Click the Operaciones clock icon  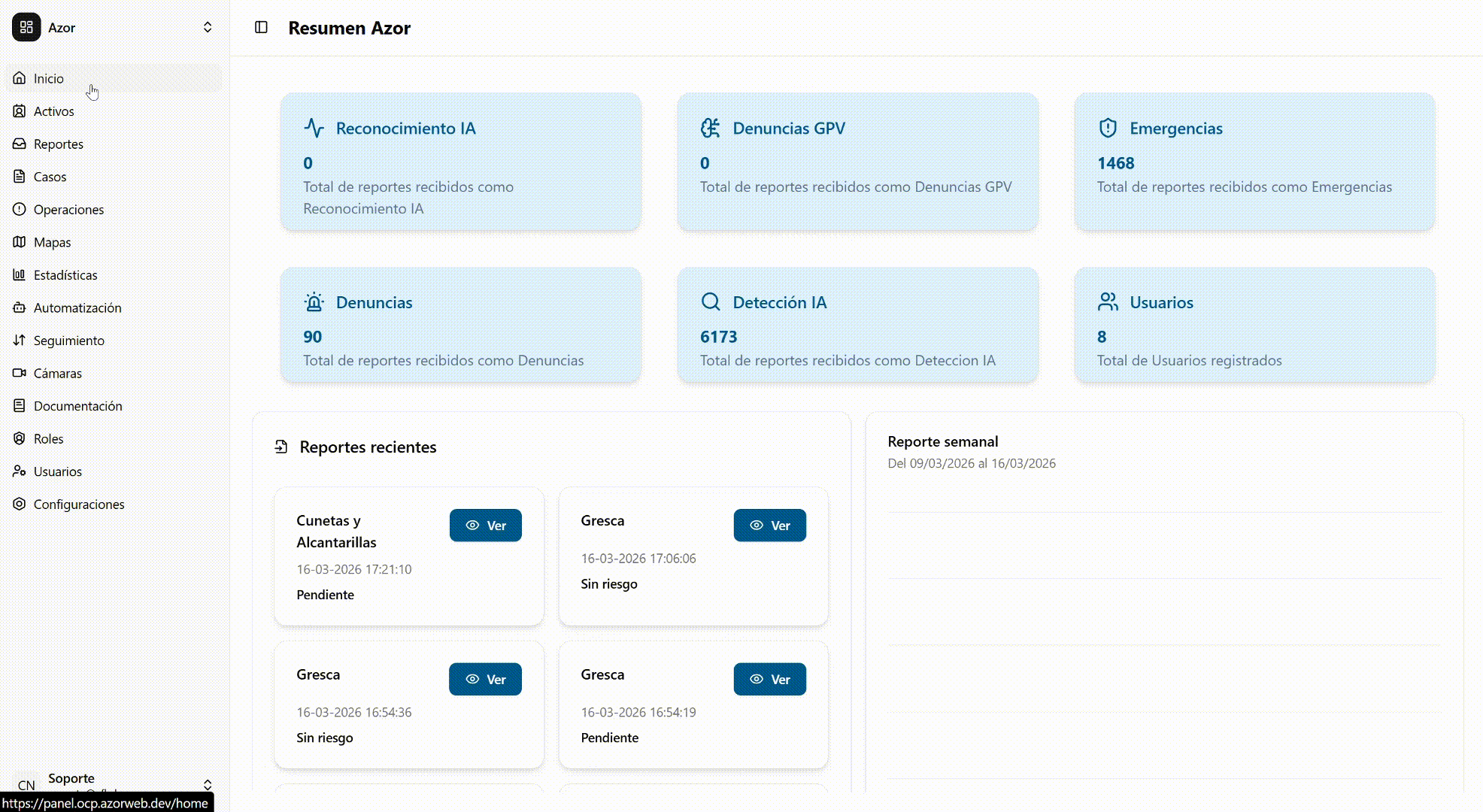click(x=20, y=210)
